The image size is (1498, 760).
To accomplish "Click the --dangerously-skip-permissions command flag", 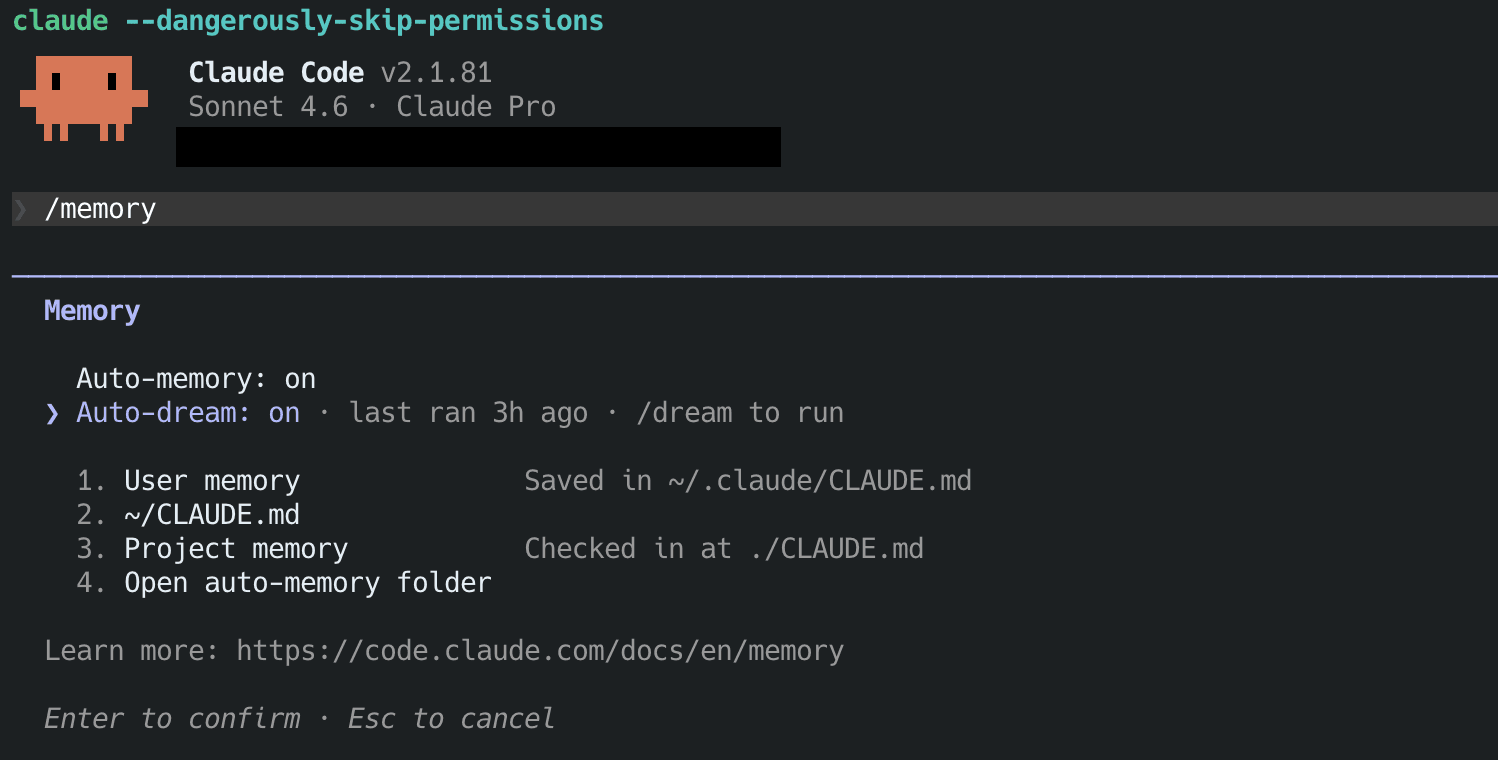I will (364, 20).
